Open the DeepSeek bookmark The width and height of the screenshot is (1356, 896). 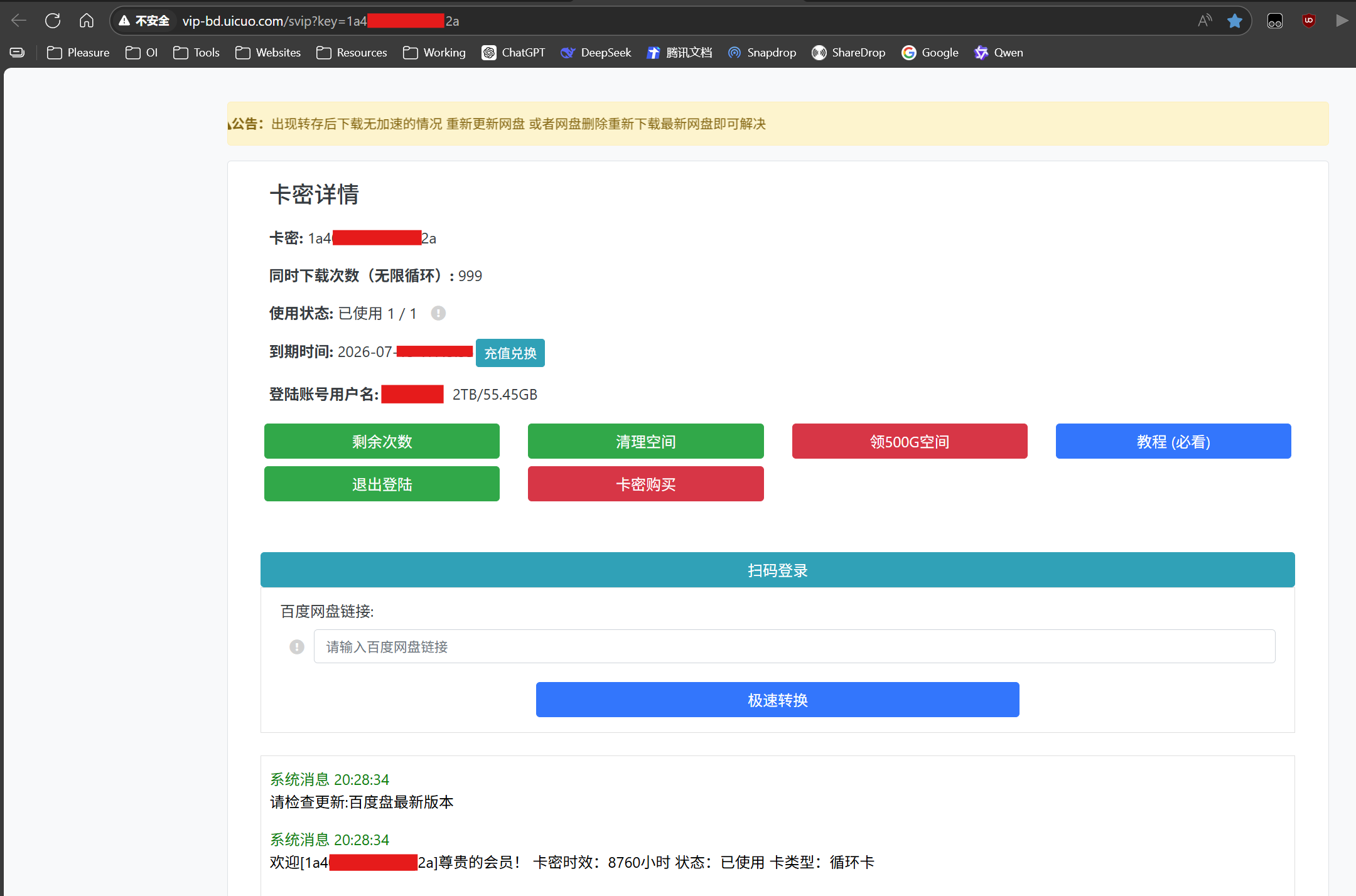595,53
